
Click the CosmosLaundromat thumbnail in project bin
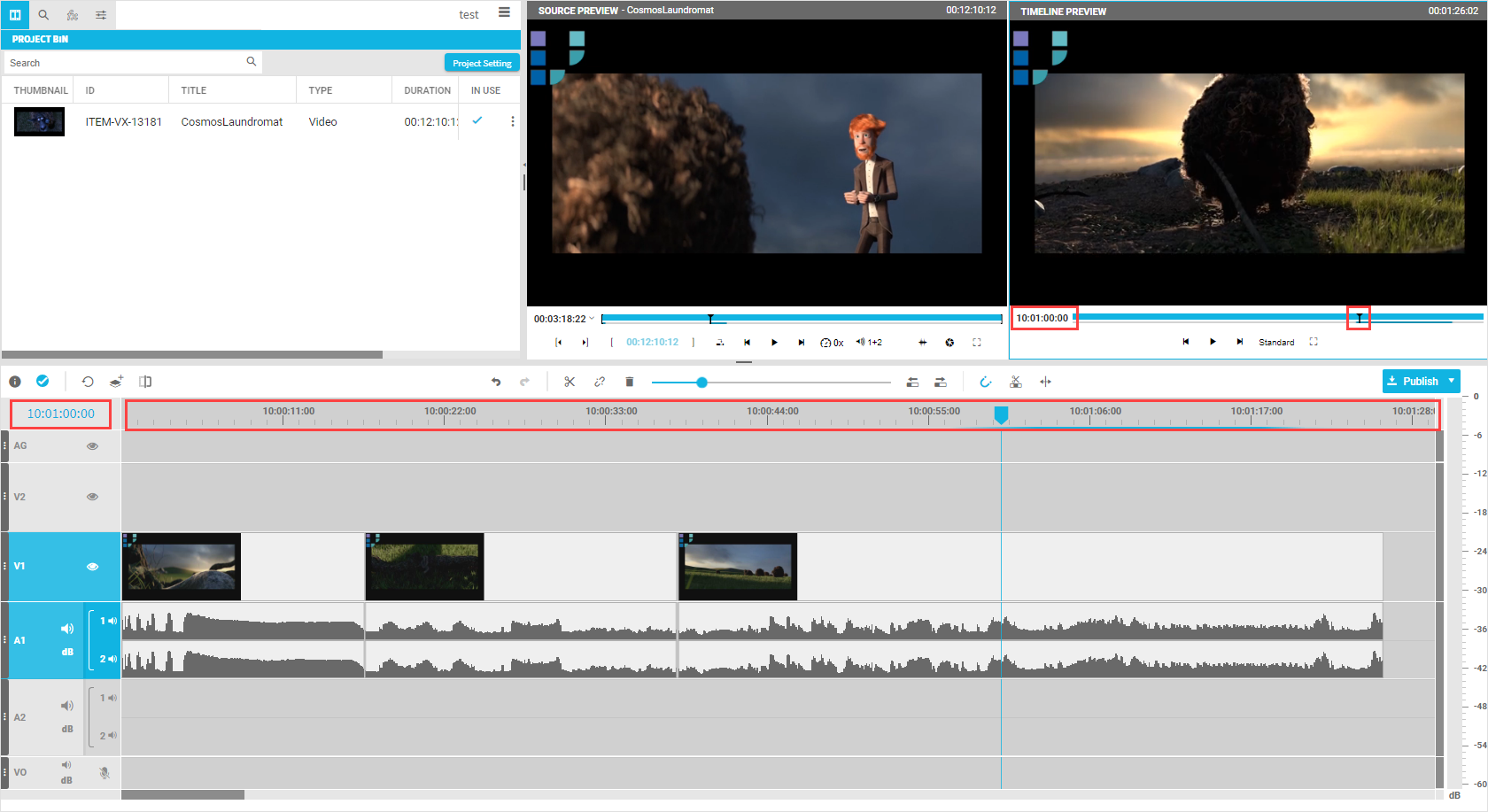39,121
